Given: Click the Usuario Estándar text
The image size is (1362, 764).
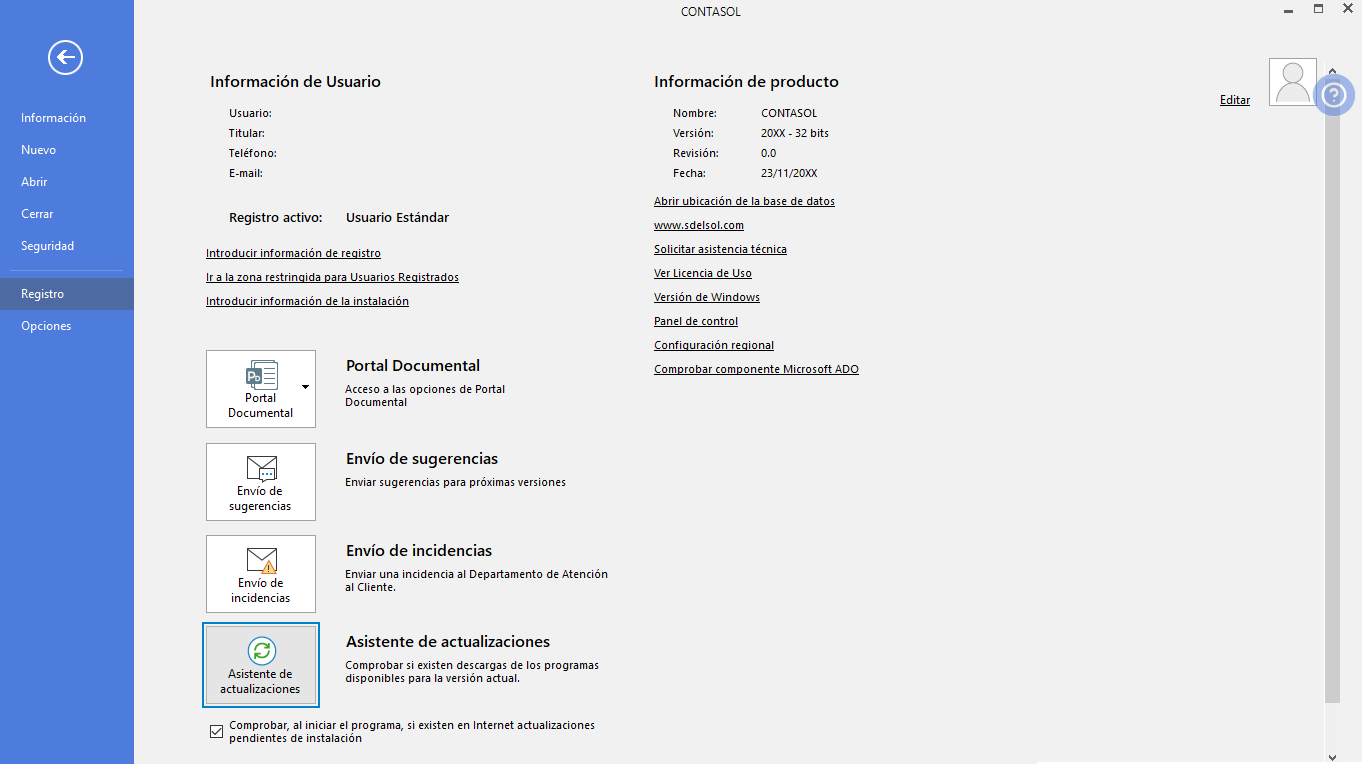Looking at the screenshot, I should 397,217.
